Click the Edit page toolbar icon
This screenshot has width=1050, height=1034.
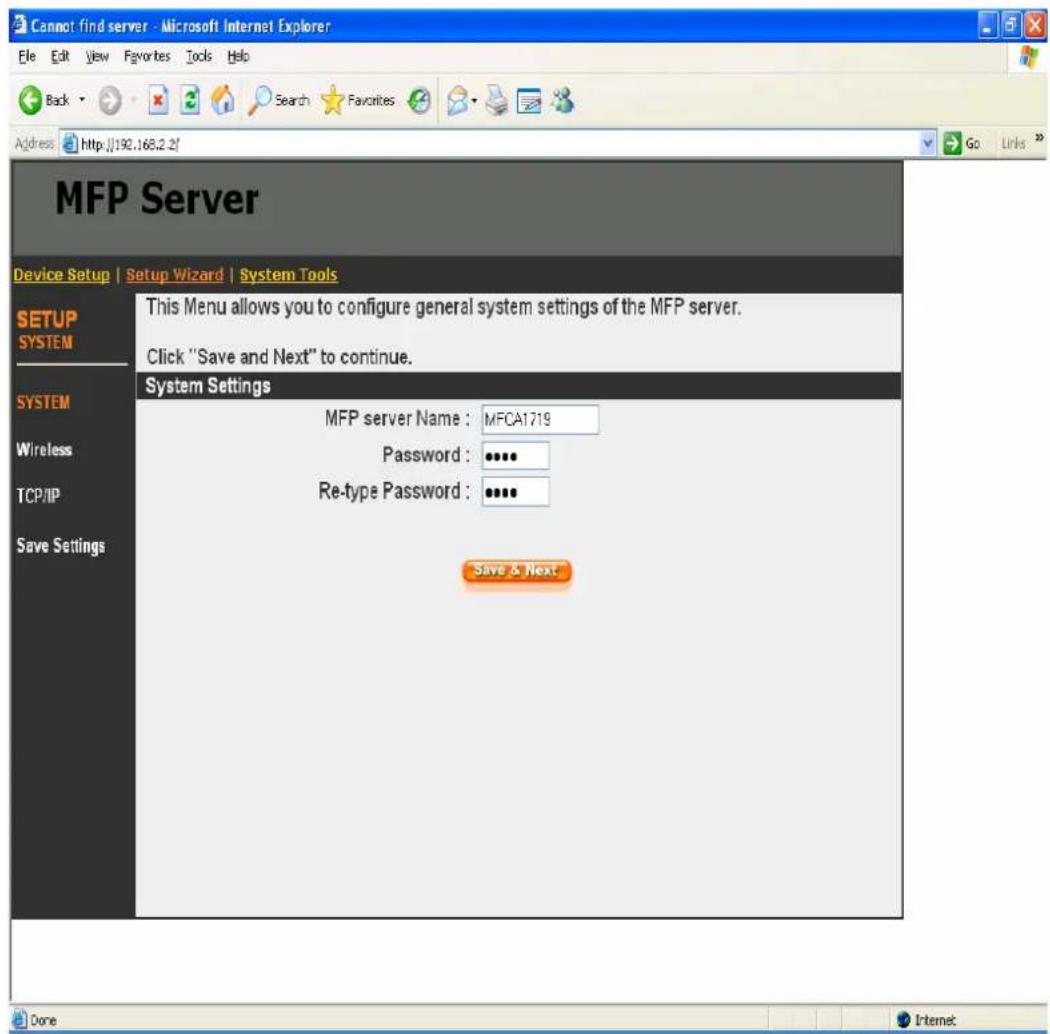tap(529, 101)
